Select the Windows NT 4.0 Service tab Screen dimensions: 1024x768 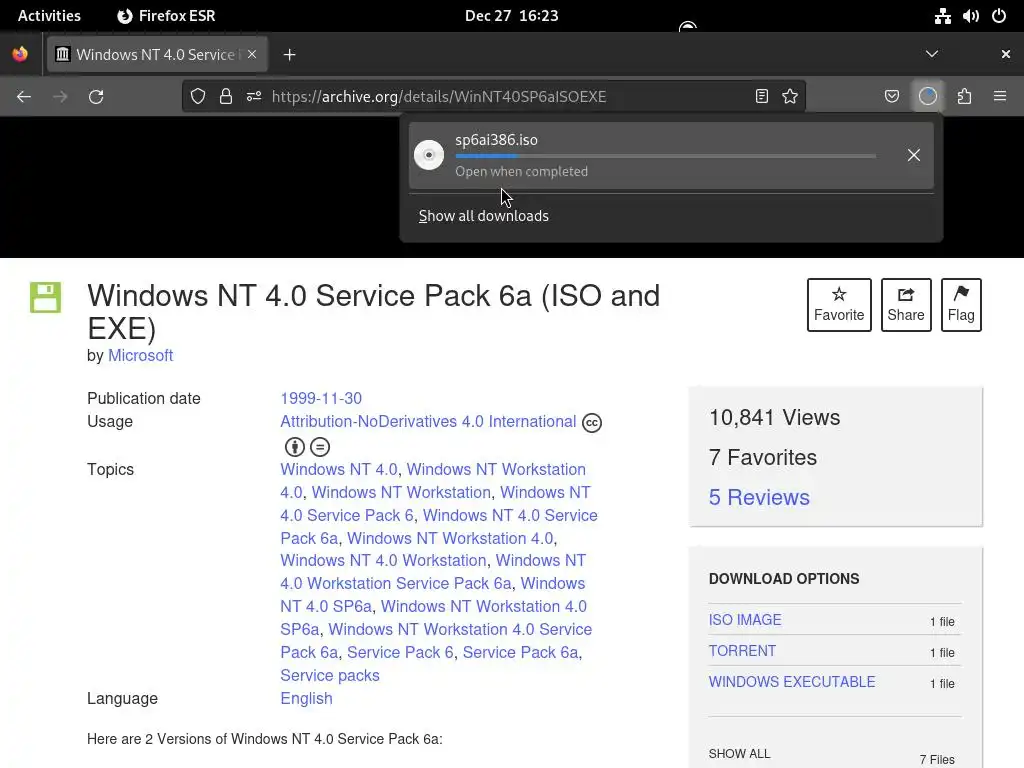coord(157,54)
